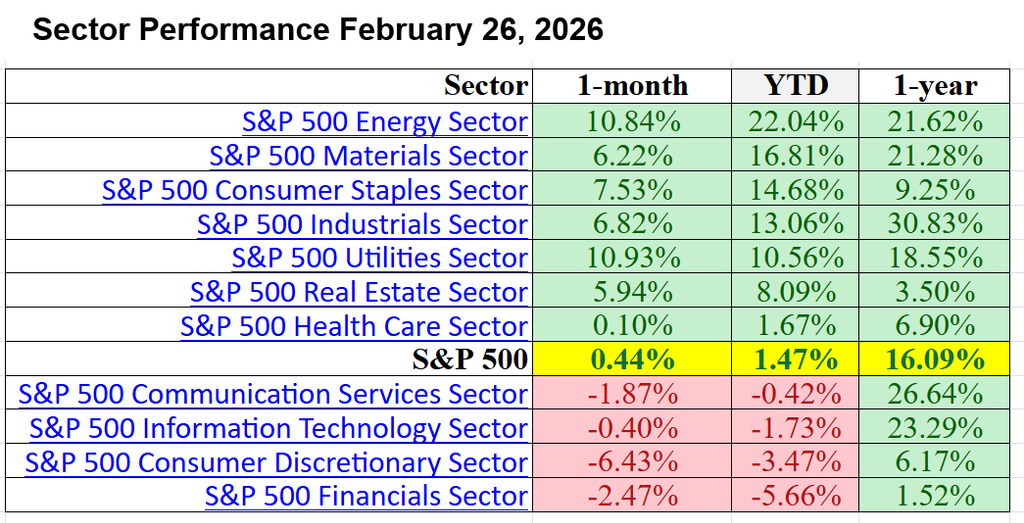Viewport: 1024px width, 523px height.
Task: Open the S&P 500 Consumer Discretionary Sector link
Action: click(276, 462)
